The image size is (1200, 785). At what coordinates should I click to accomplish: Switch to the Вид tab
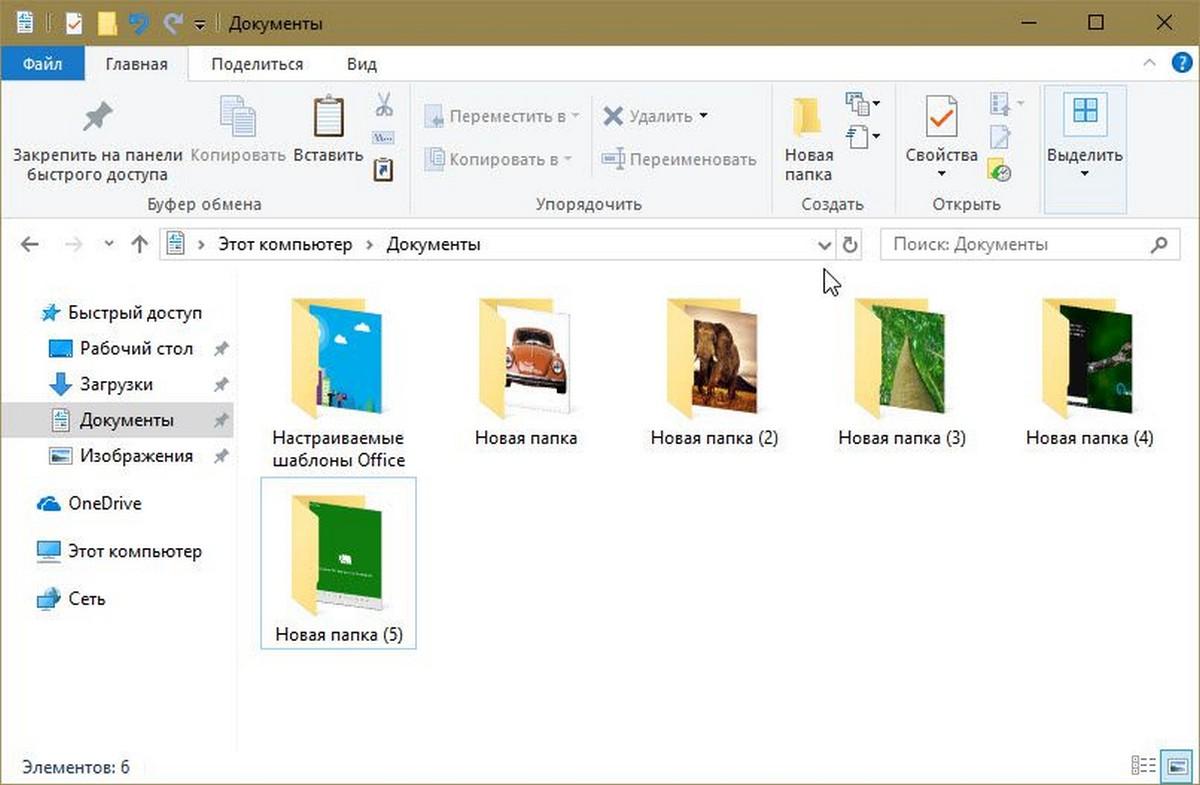pos(361,64)
